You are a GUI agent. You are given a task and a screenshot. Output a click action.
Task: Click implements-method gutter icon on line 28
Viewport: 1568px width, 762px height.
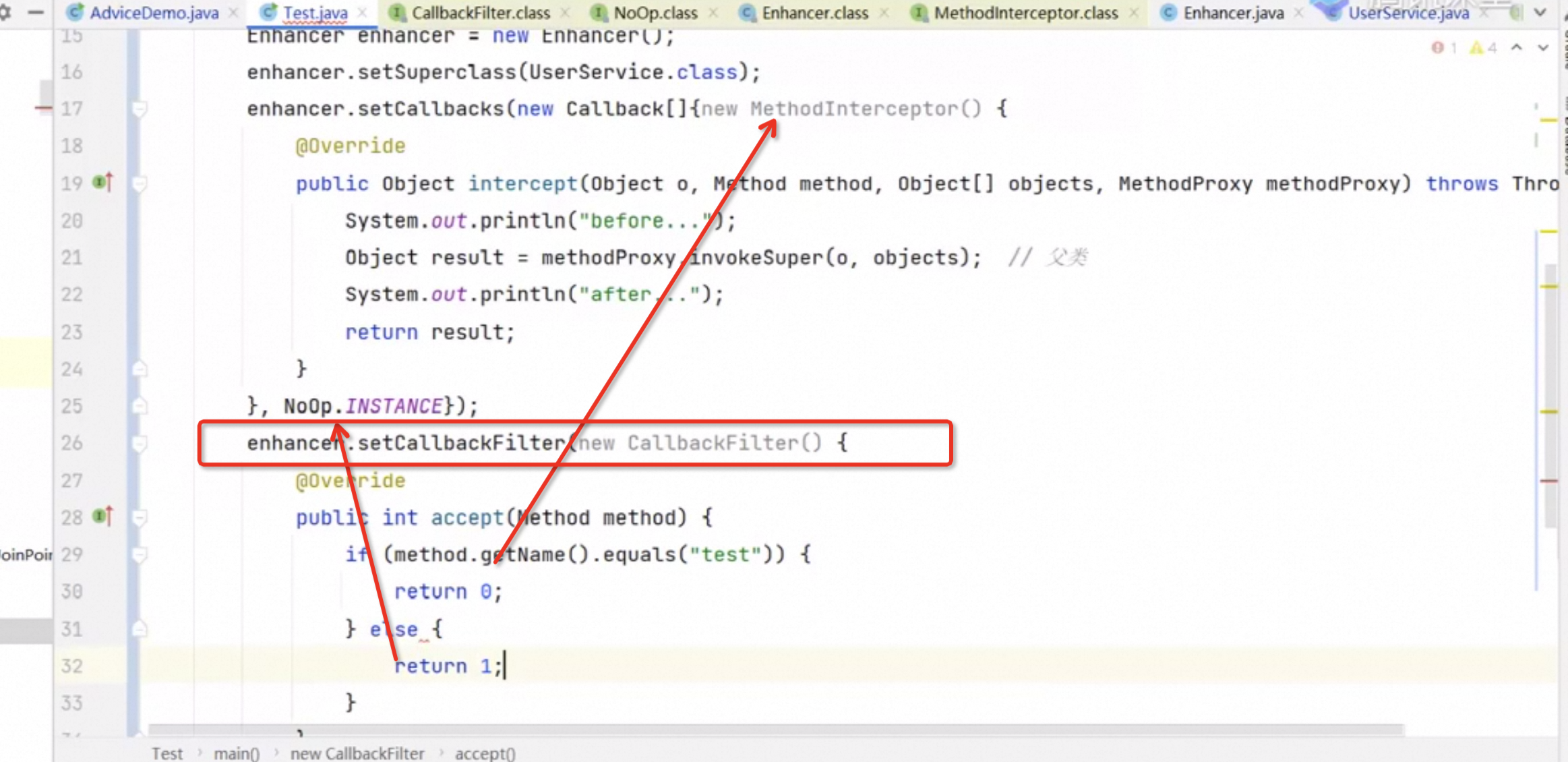click(102, 517)
